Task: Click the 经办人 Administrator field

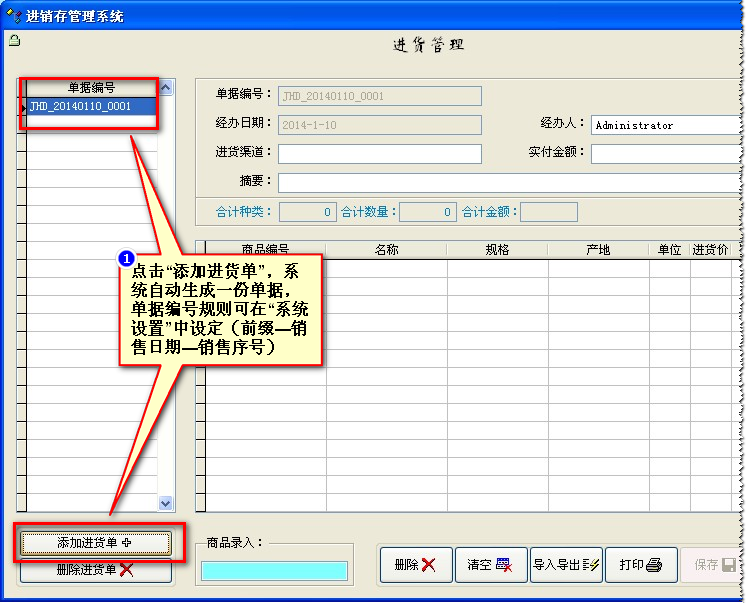Action: (x=667, y=125)
